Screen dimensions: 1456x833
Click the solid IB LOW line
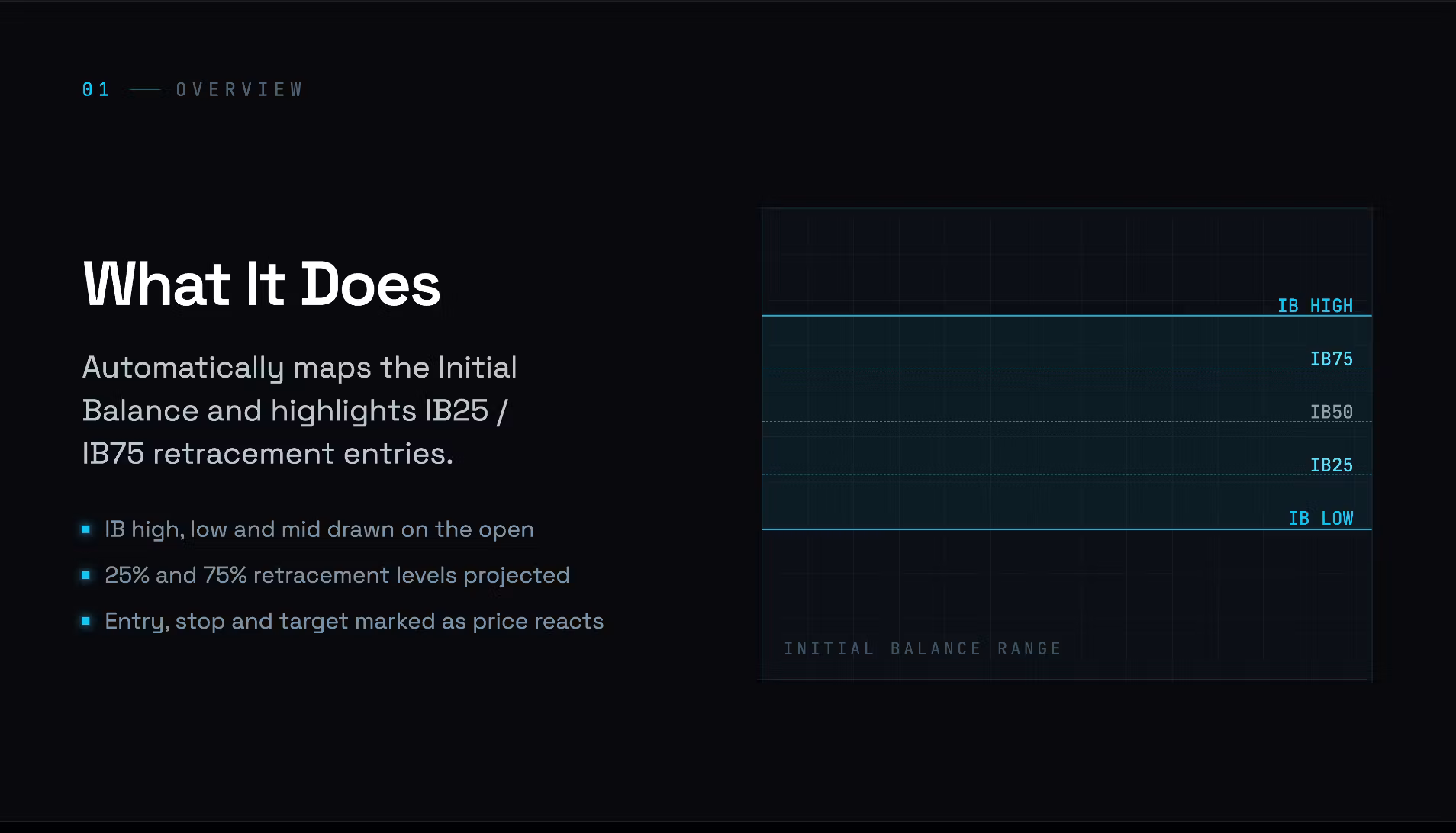pyautogui.click(x=1067, y=529)
